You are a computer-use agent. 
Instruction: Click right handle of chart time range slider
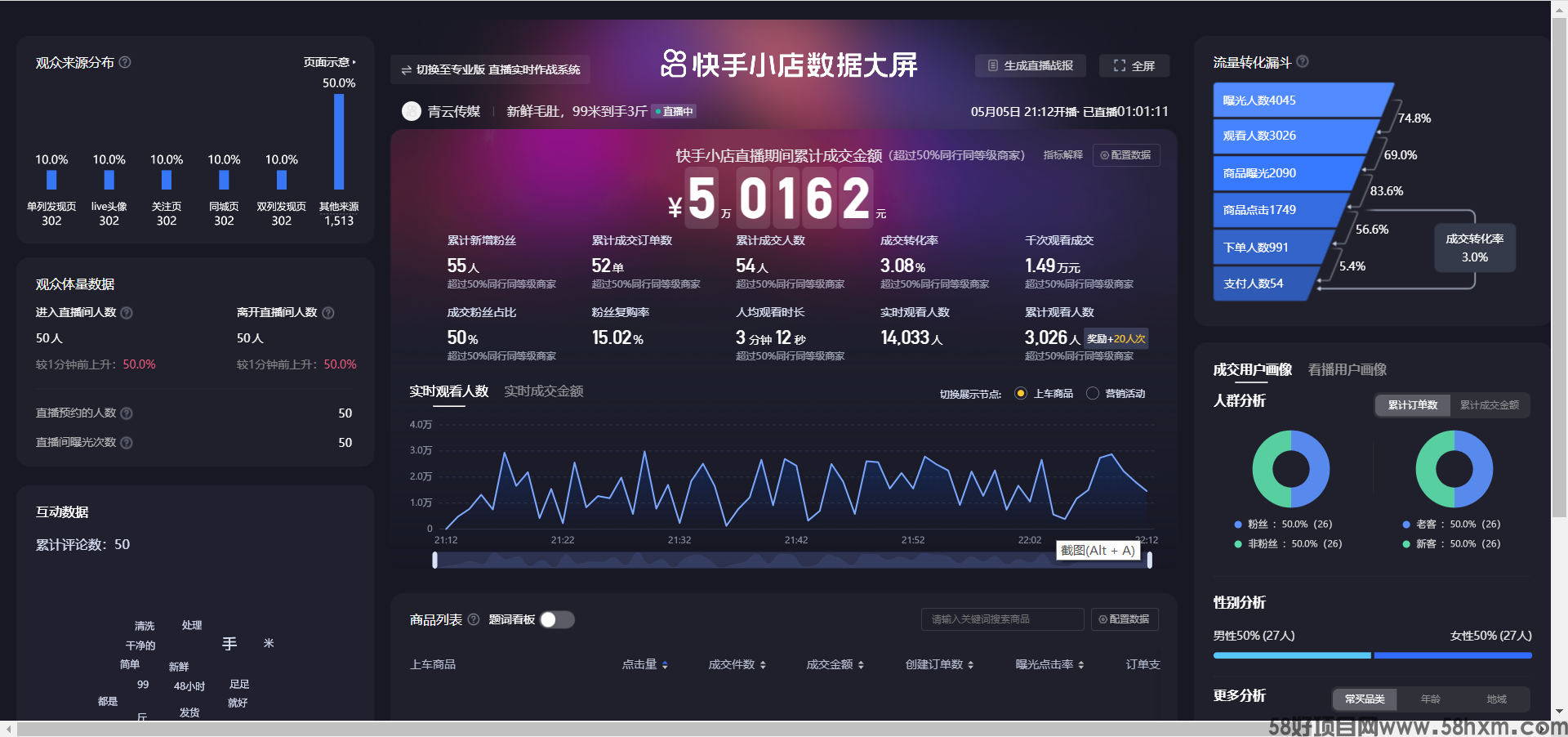tap(1150, 560)
